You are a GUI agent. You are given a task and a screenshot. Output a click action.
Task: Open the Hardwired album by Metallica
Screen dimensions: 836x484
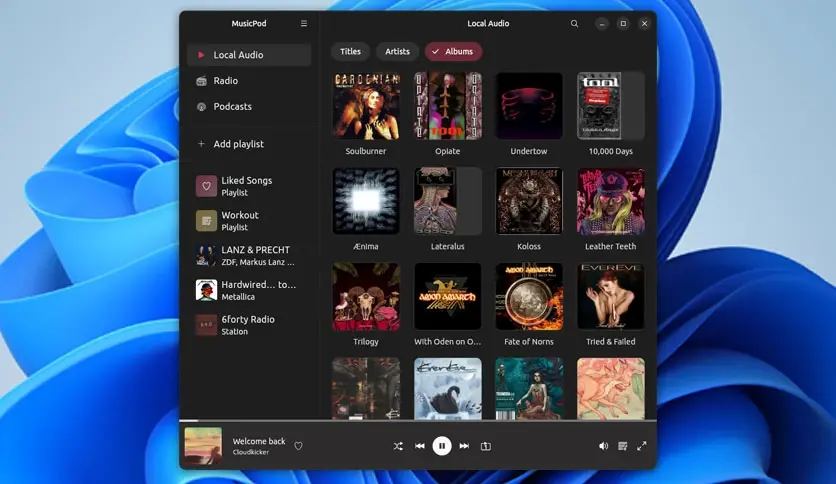[249, 290]
